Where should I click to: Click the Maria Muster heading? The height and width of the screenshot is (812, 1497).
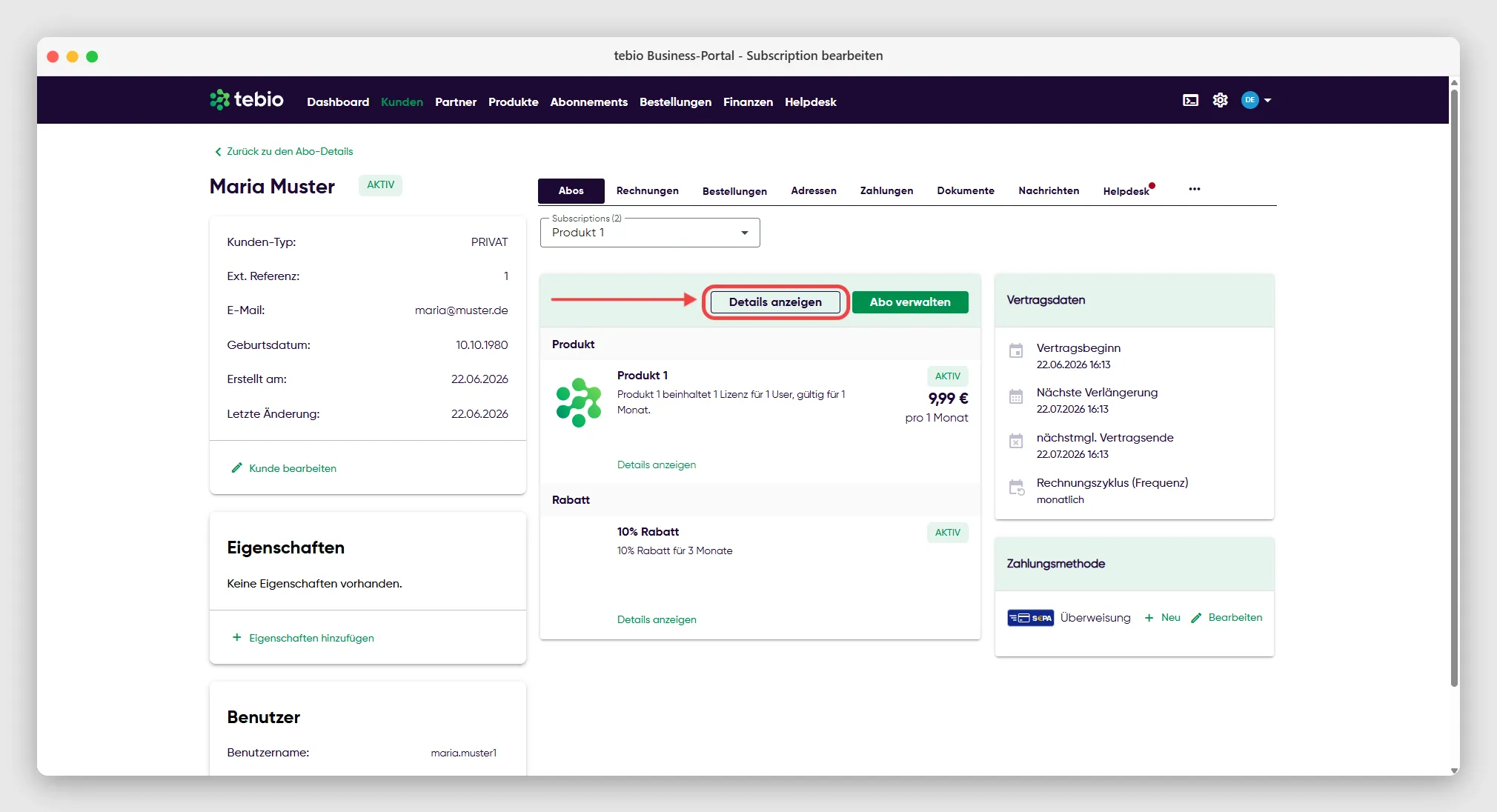pyautogui.click(x=272, y=187)
